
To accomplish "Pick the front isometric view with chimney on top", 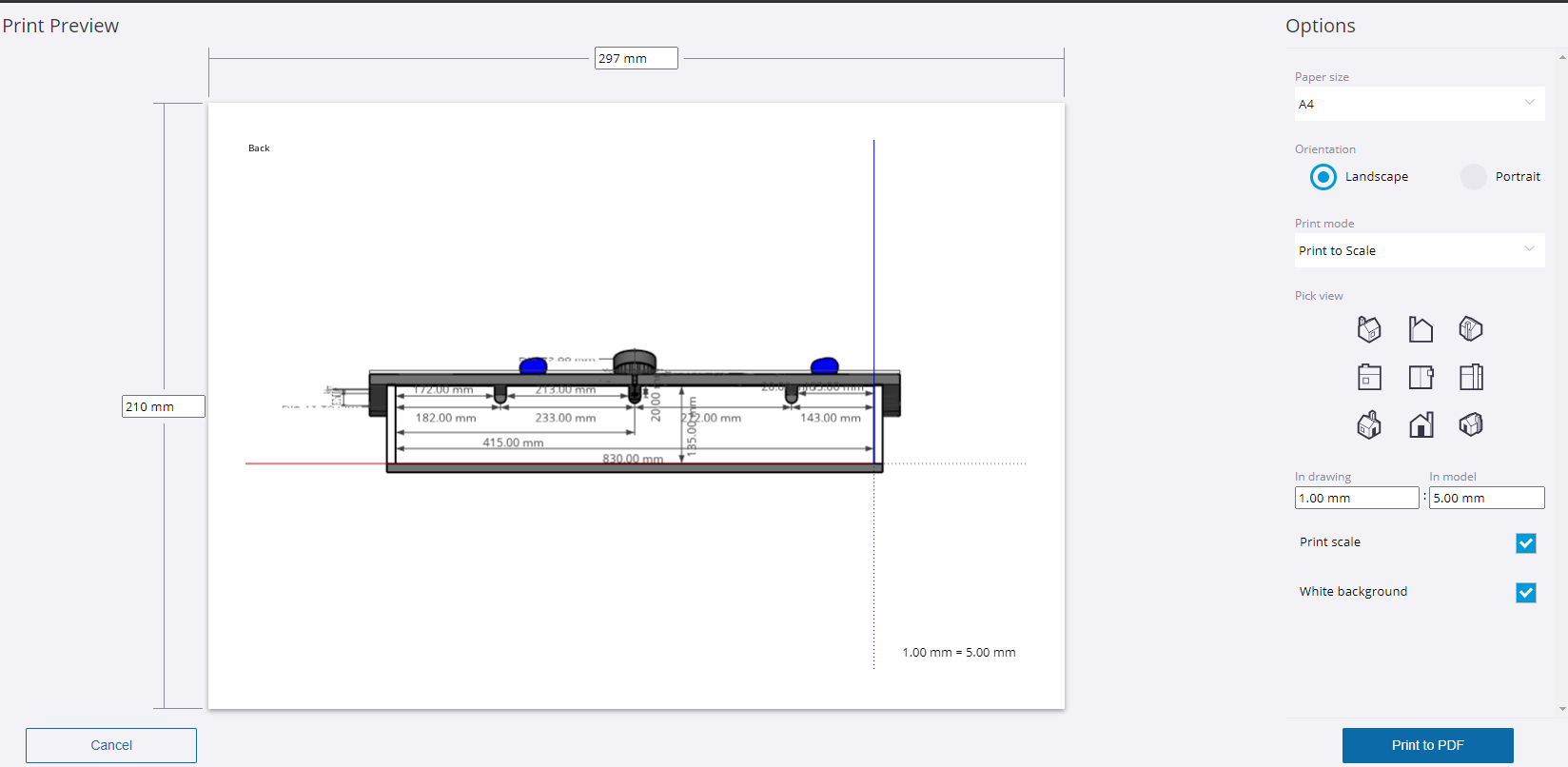I will tap(1369, 424).
